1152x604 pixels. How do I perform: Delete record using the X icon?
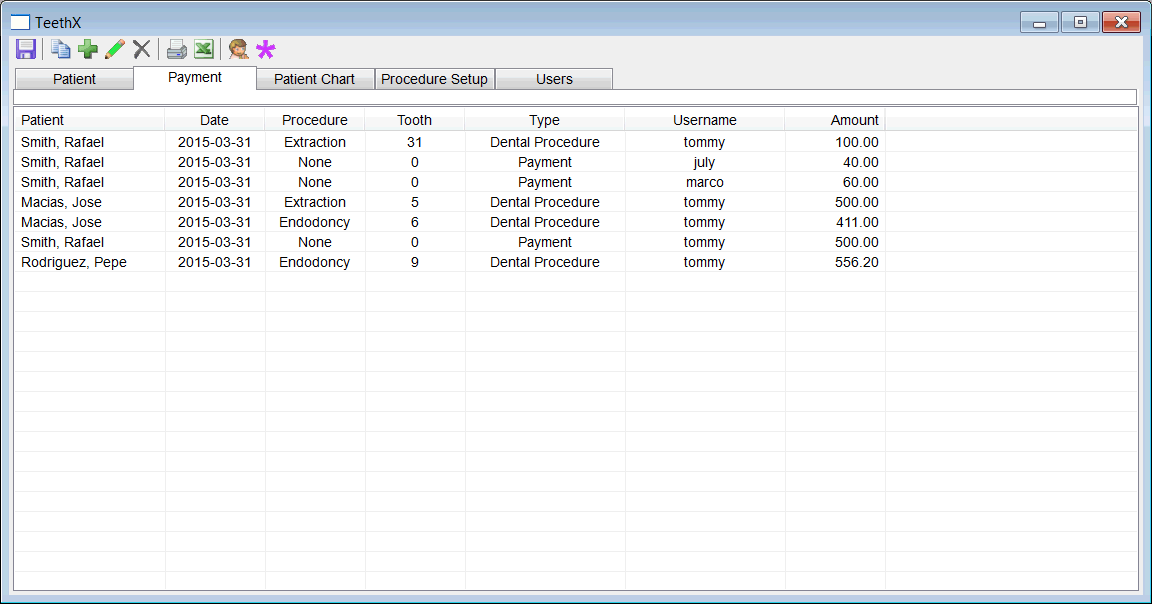pyautogui.click(x=142, y=49)
